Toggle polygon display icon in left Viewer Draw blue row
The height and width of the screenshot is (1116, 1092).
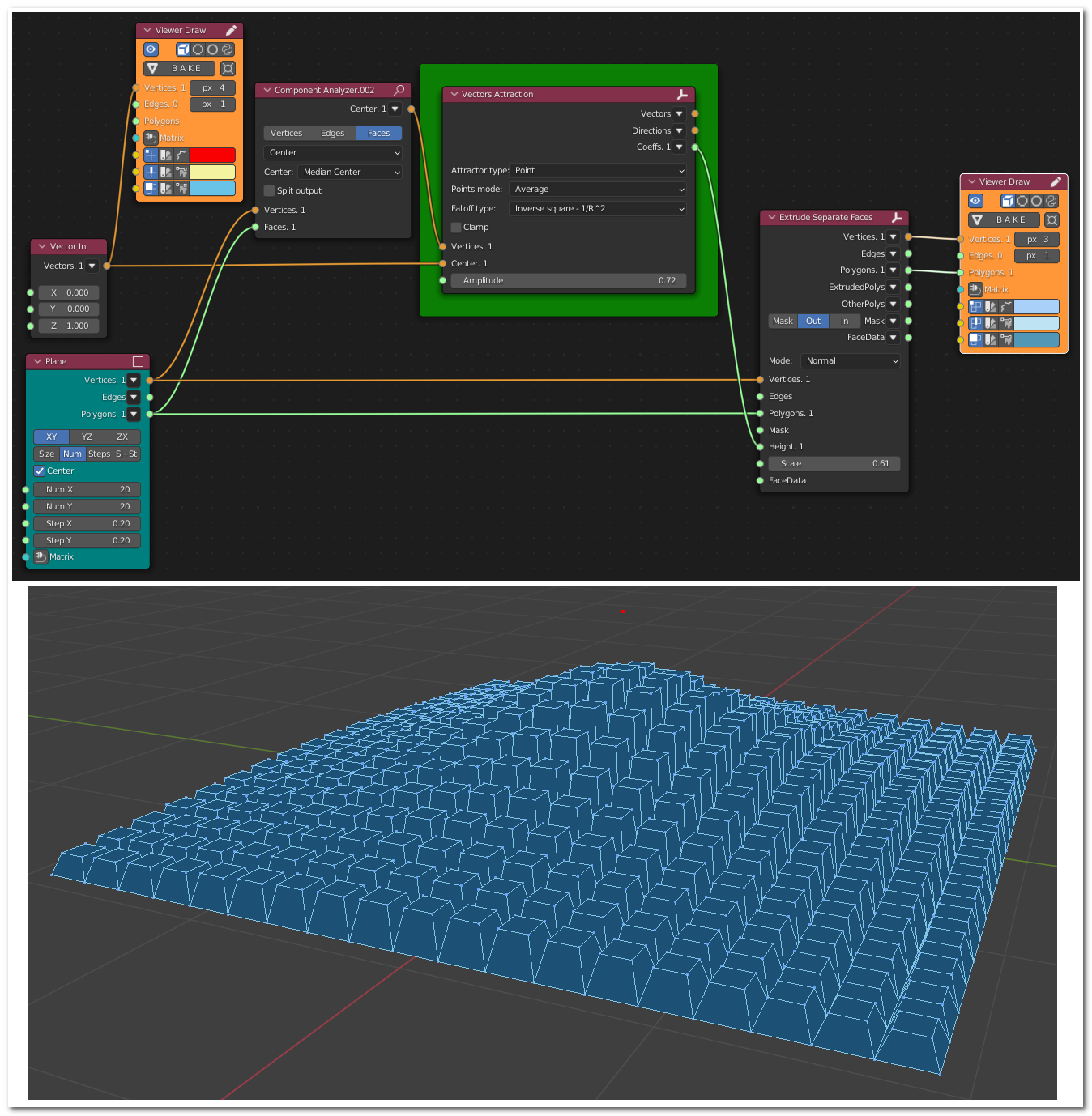click(x=151, y=188)
